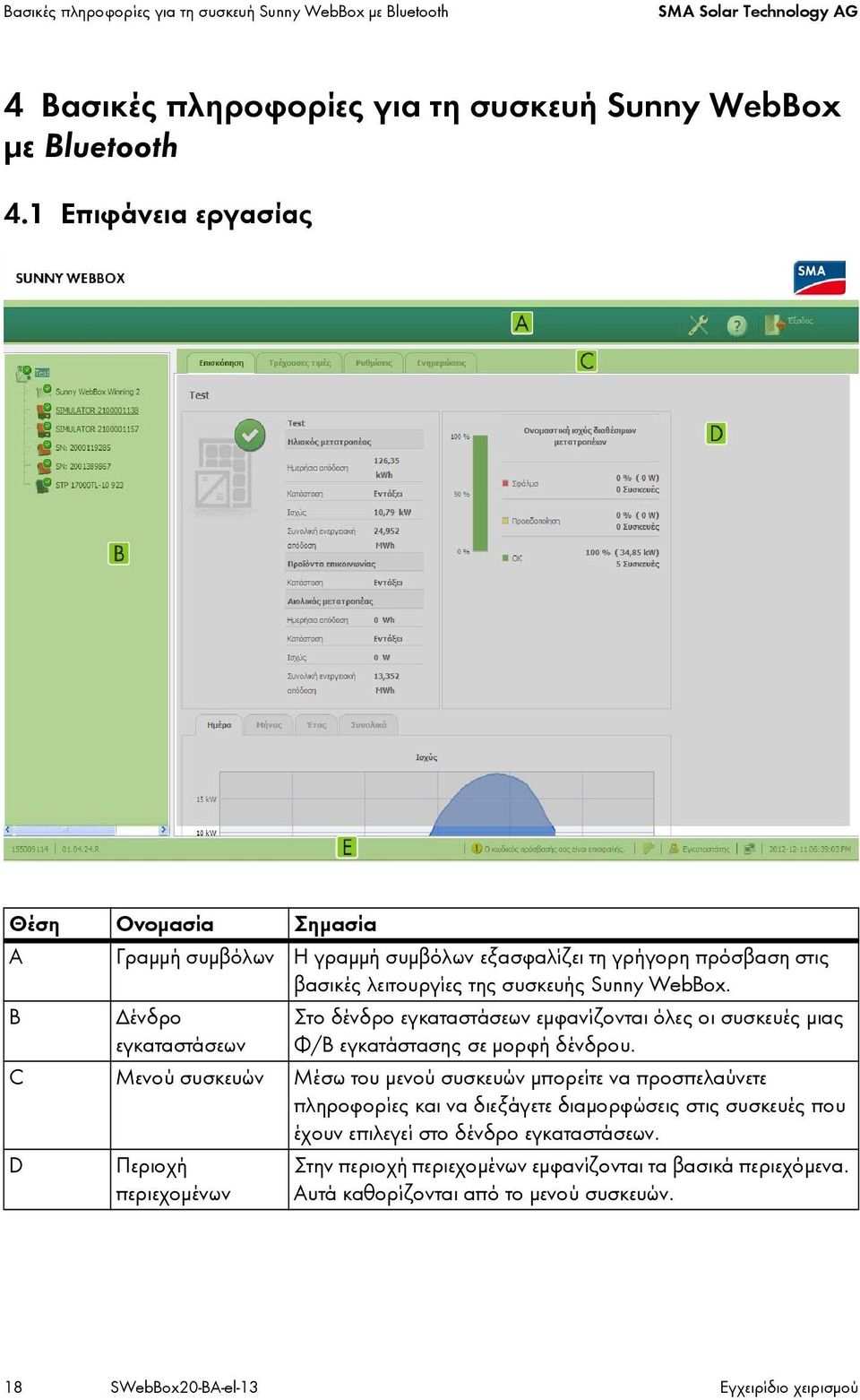Click the plant status green checkmark icon

[250, 436]
